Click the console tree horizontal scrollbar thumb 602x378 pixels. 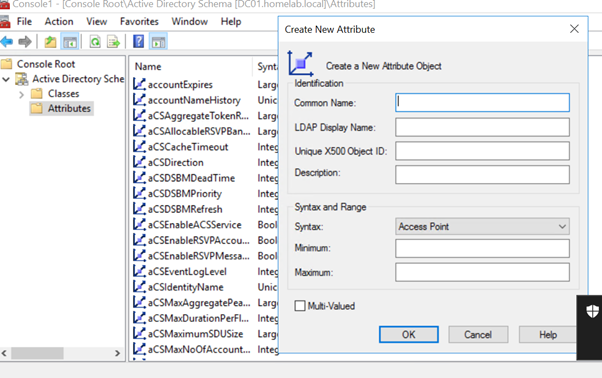point(37,353)
